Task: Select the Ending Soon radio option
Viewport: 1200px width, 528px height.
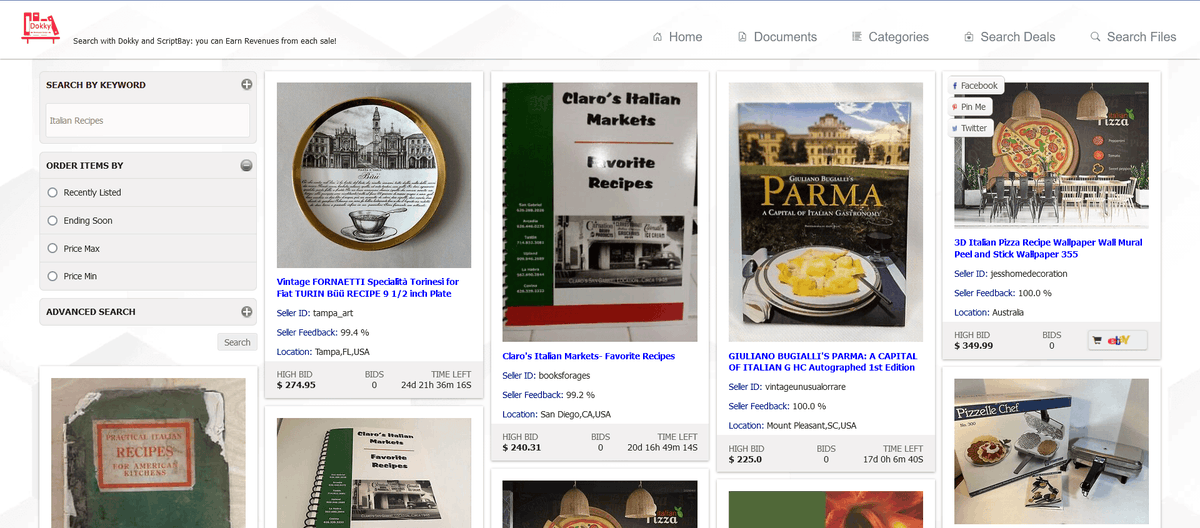Action: (53, 221)
